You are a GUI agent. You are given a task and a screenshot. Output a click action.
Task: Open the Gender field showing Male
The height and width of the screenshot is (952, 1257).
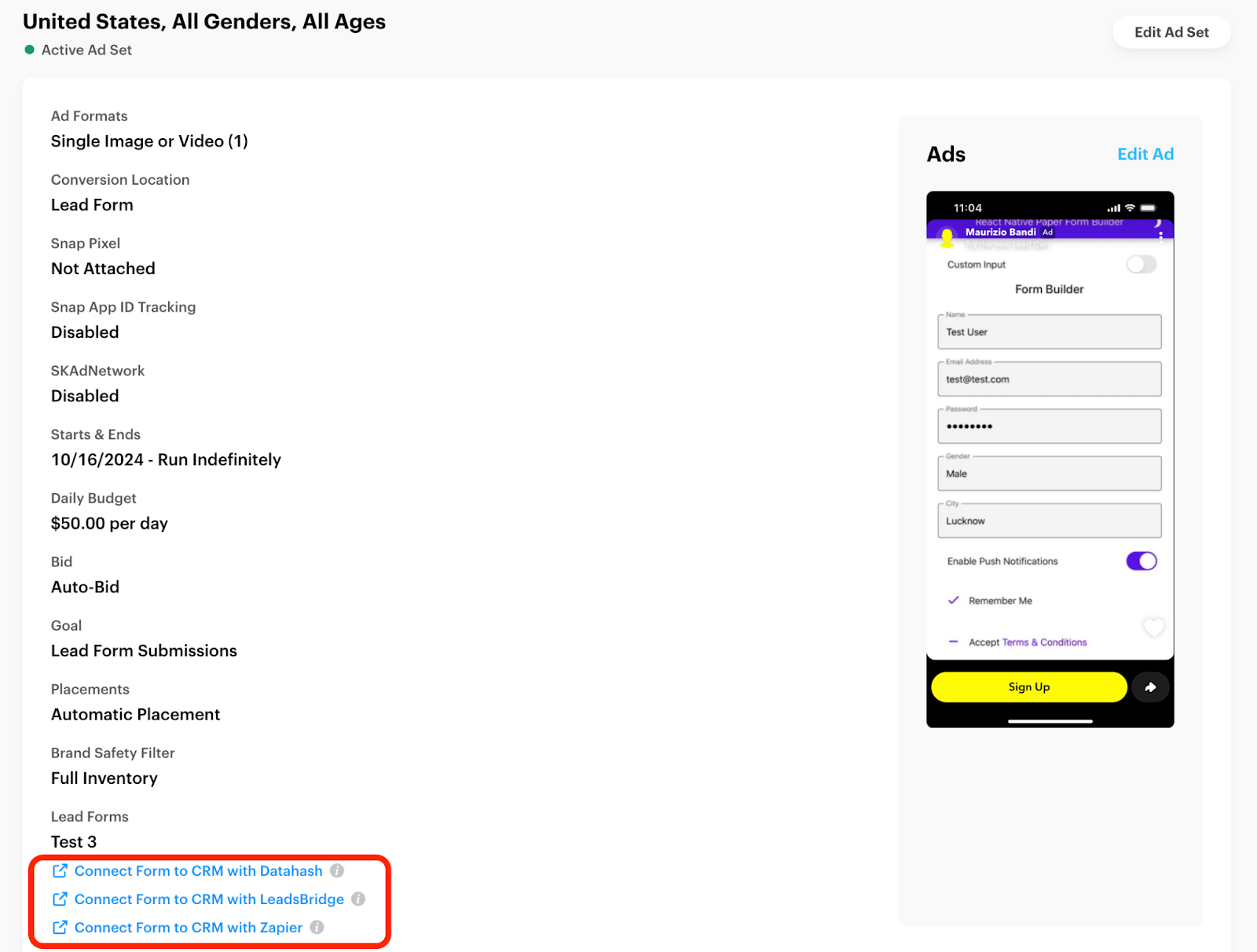click(1049, 473)
